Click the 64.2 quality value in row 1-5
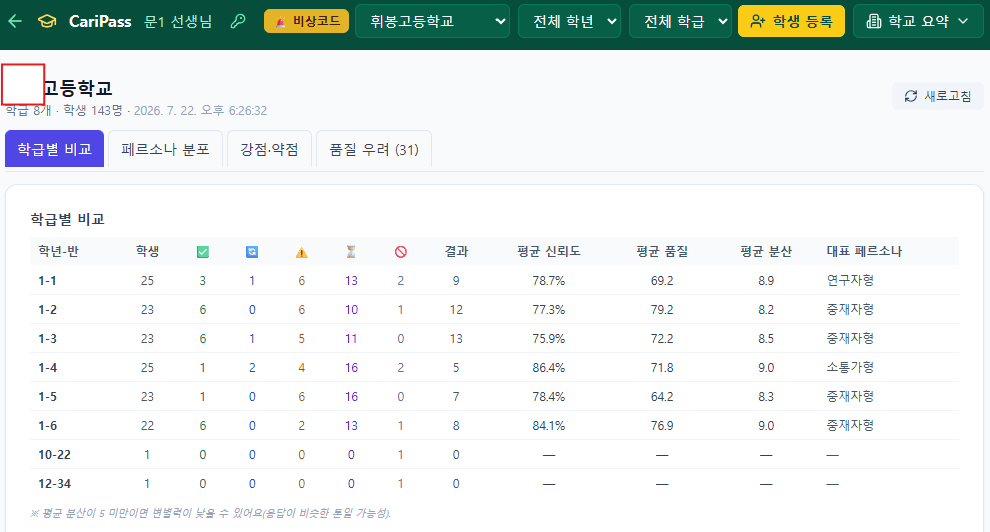Image resolution: width=990 pixels, height=532 pixels. click(x=662, y=397)
